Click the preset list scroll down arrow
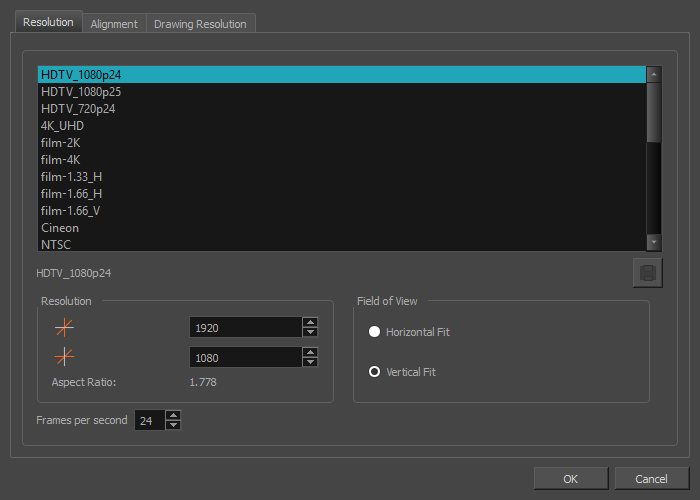700x500 pixels. click(654, 242)
